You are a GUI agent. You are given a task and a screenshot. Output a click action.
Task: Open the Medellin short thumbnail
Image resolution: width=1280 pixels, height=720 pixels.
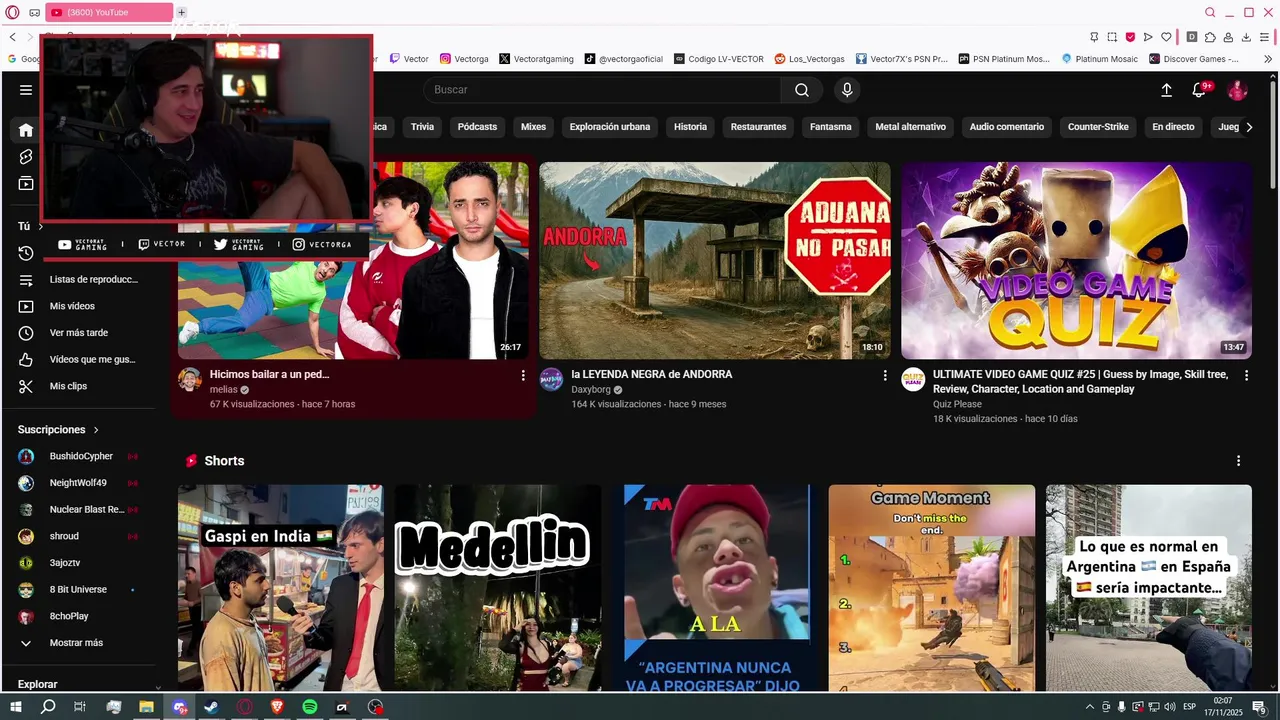[x=498, y=588]
